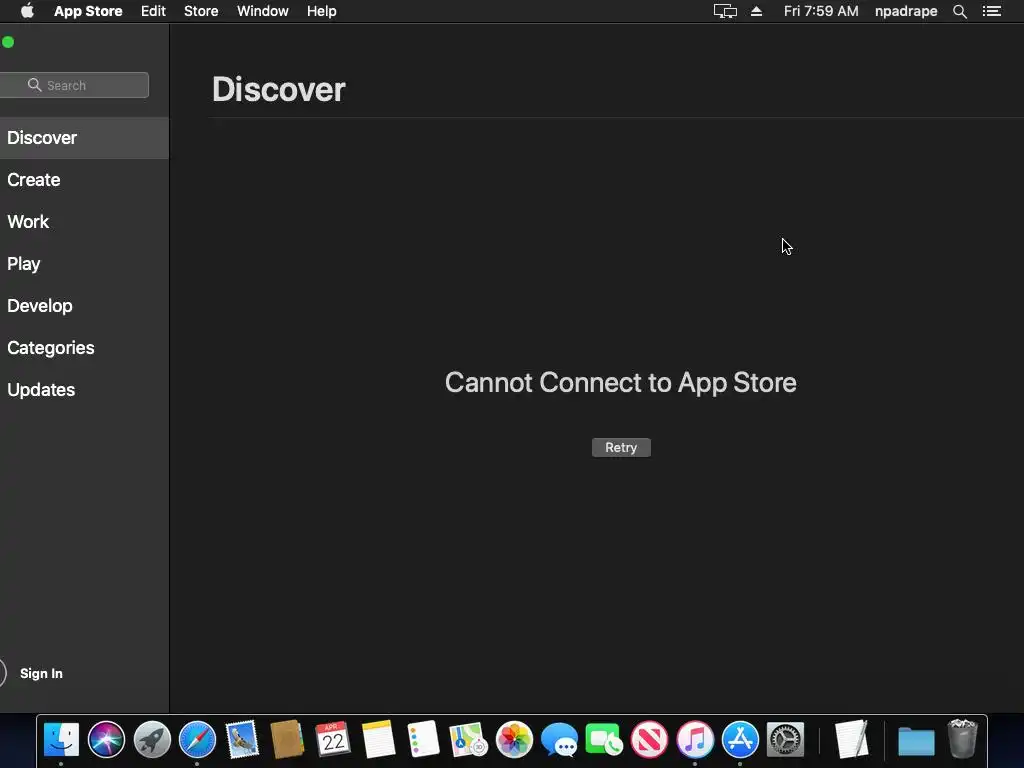Screen dimensions: 1024x768
Task: Select Create in the sidebar
Action: point(84,180)
